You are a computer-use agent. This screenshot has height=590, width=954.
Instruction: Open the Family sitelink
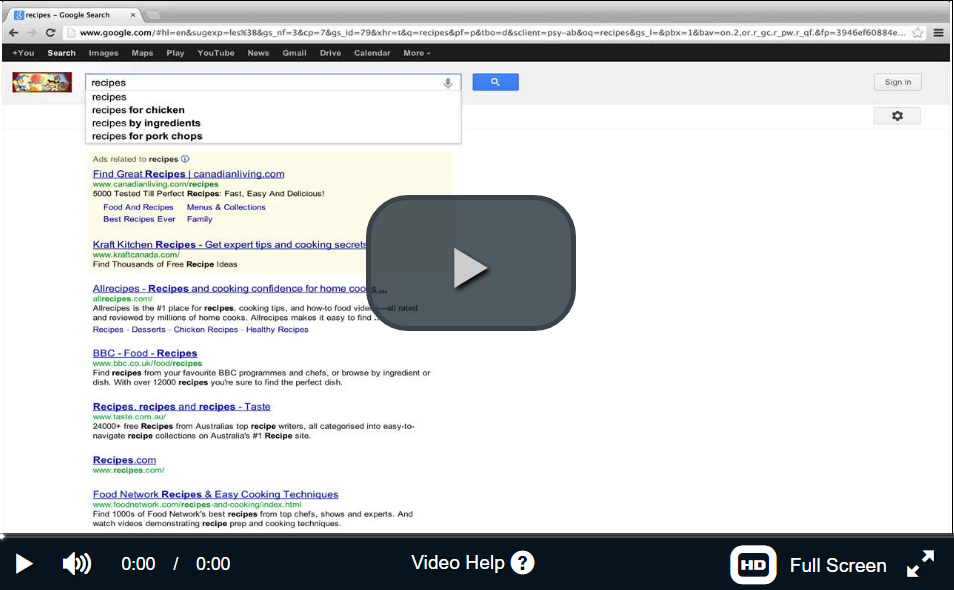[200, 219]
